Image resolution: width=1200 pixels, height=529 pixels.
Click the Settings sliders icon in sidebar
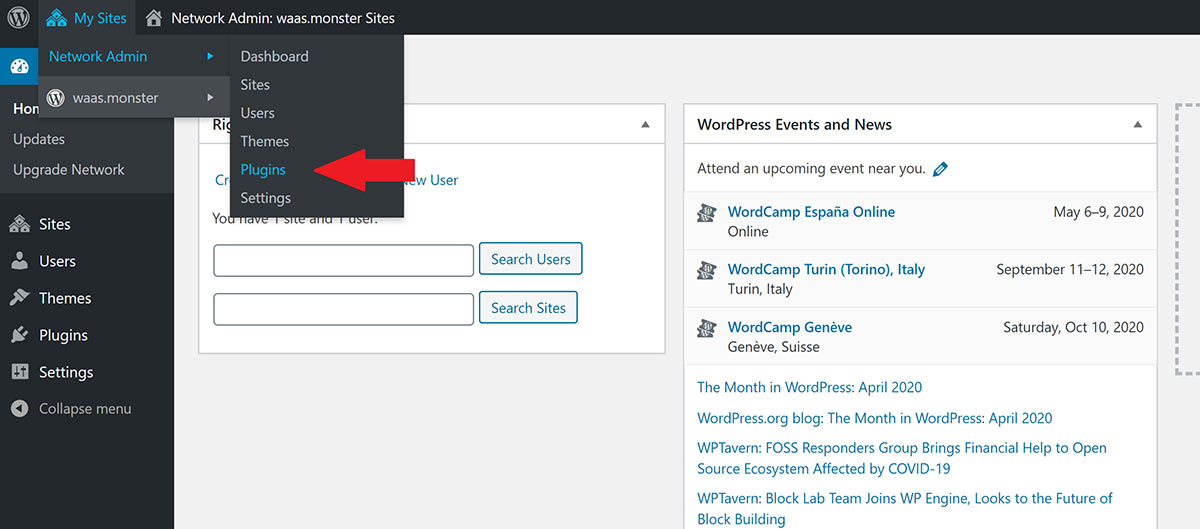(x=19, y=372)
